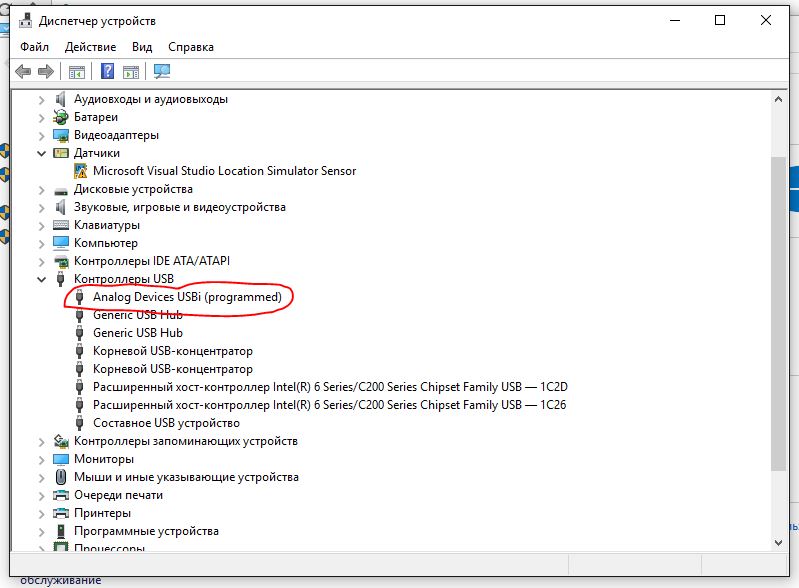Expand the Видеоадаптеры category
The height and width of the screenshot is (588, 799).
click(41, 135)
